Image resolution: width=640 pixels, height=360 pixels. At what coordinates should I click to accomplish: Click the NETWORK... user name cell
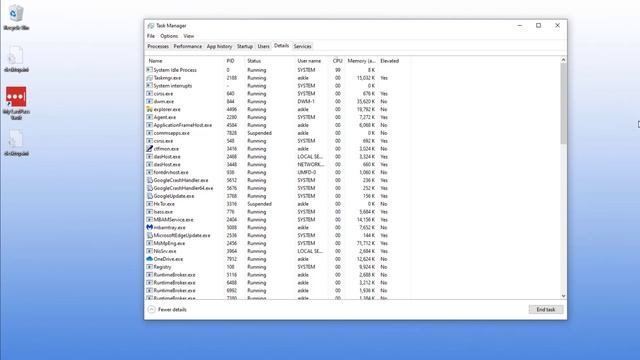point(311,164)
